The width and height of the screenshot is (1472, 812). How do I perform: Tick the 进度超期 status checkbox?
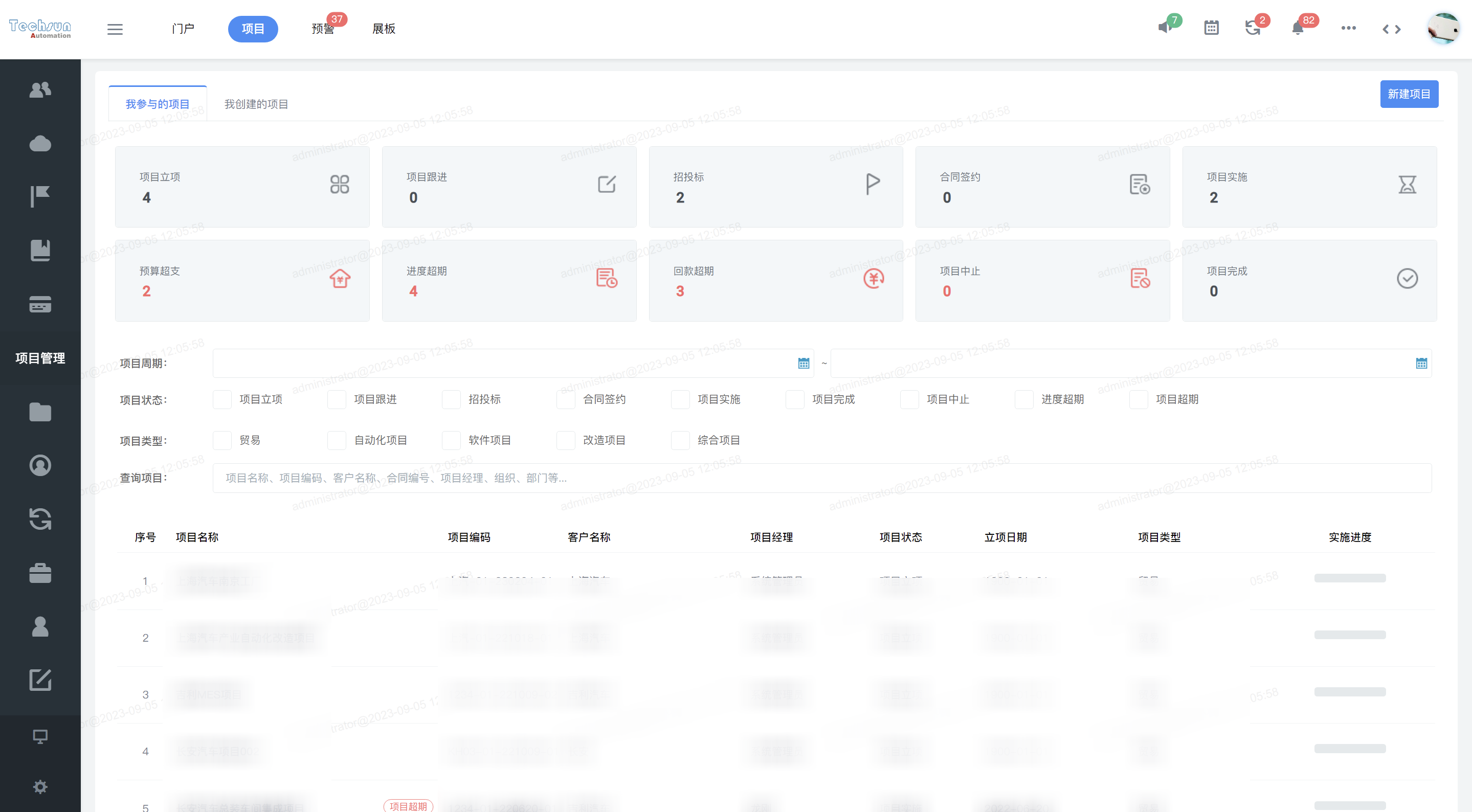[1024, 399]
